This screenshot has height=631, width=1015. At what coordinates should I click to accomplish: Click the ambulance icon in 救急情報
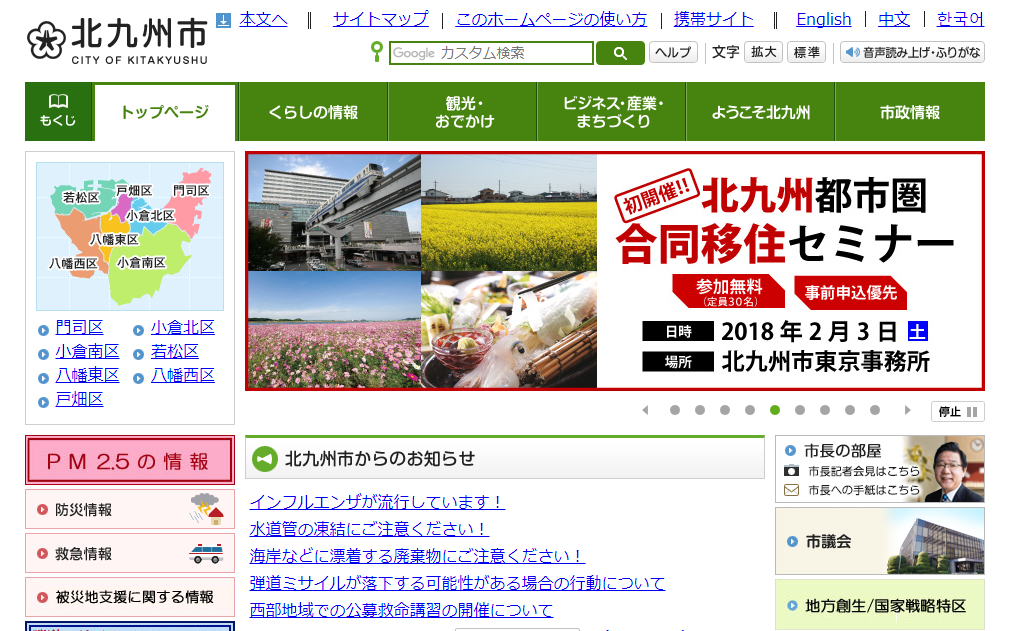206,553
